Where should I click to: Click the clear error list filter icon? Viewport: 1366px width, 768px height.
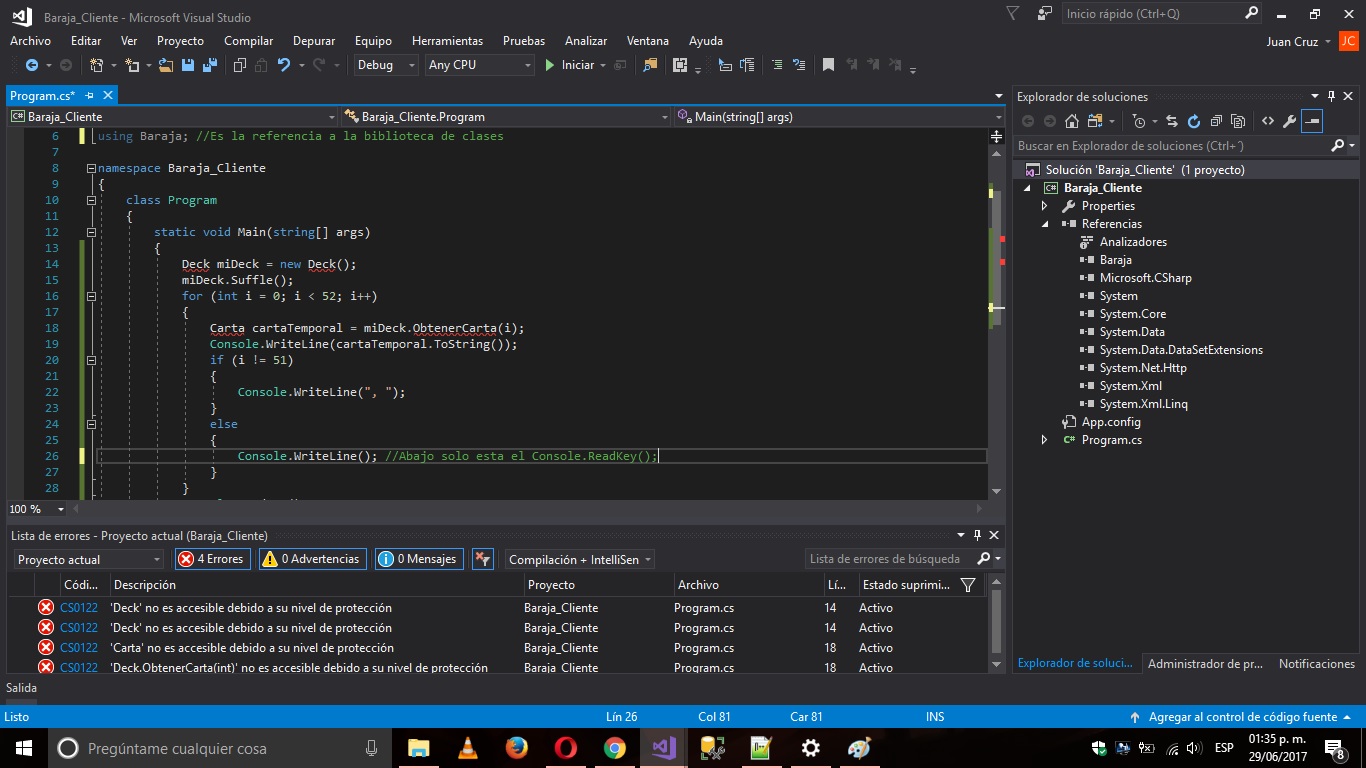tap(483, 559)
